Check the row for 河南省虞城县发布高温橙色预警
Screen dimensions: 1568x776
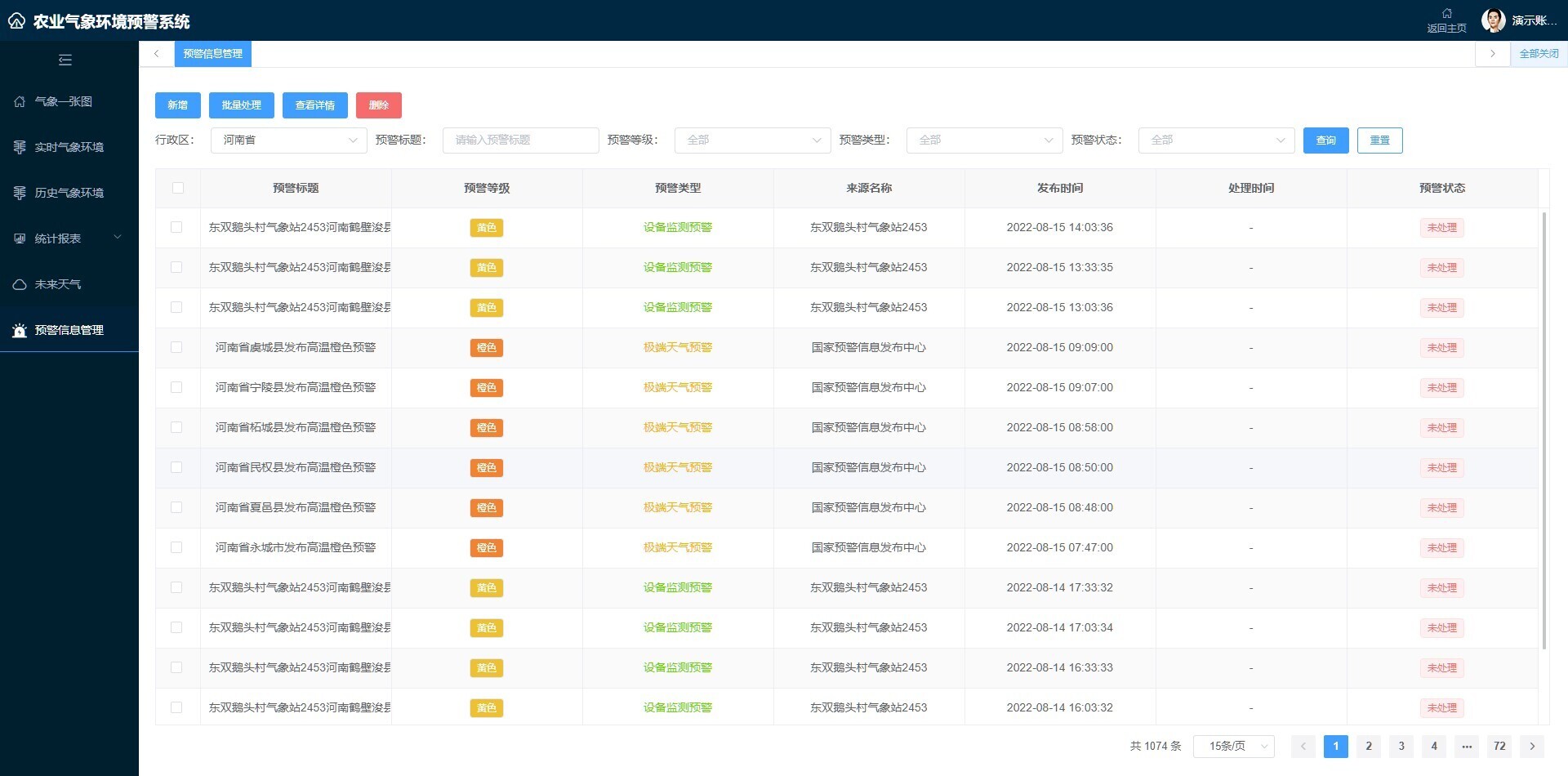(x=177, y=347)
